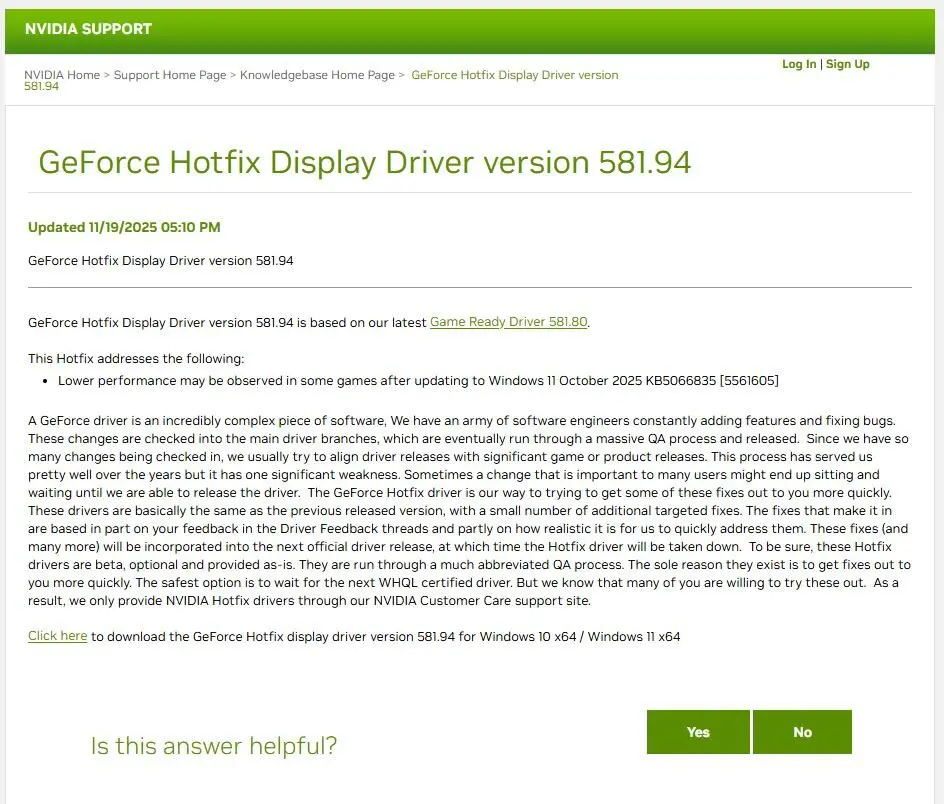Open the NVIDIA Home breadcrumb link
The width and height of the screenshot is (944, 804).
pyautogui.click(x=62, y=74)
